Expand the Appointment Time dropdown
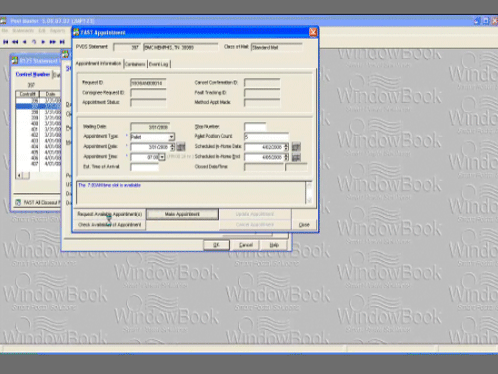Image resolution: width=498 pixels, height=374 pixels. click(x=162, y=157)
